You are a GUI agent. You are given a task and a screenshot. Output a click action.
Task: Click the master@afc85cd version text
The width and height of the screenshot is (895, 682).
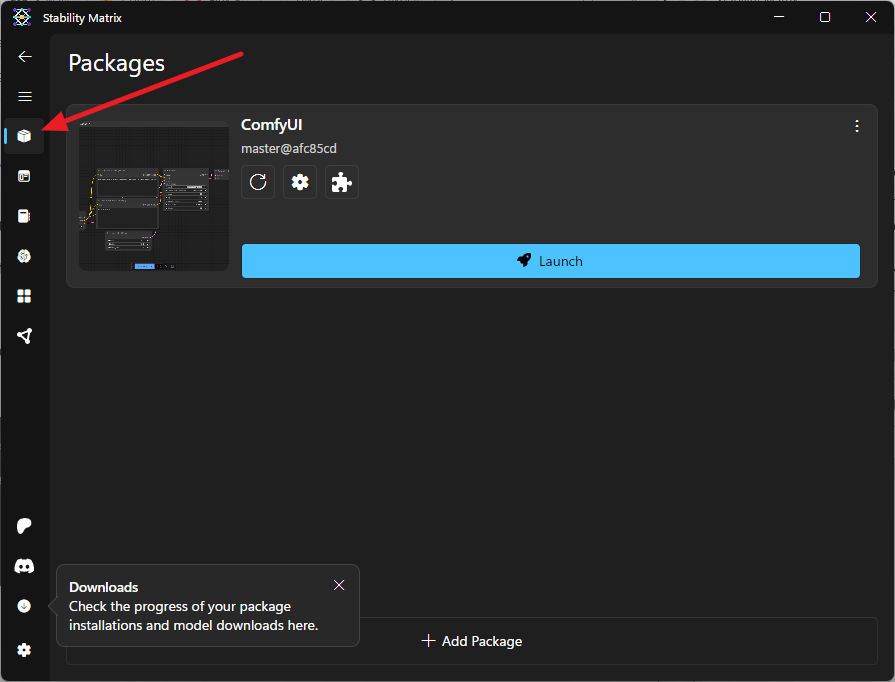click(289, 148)
